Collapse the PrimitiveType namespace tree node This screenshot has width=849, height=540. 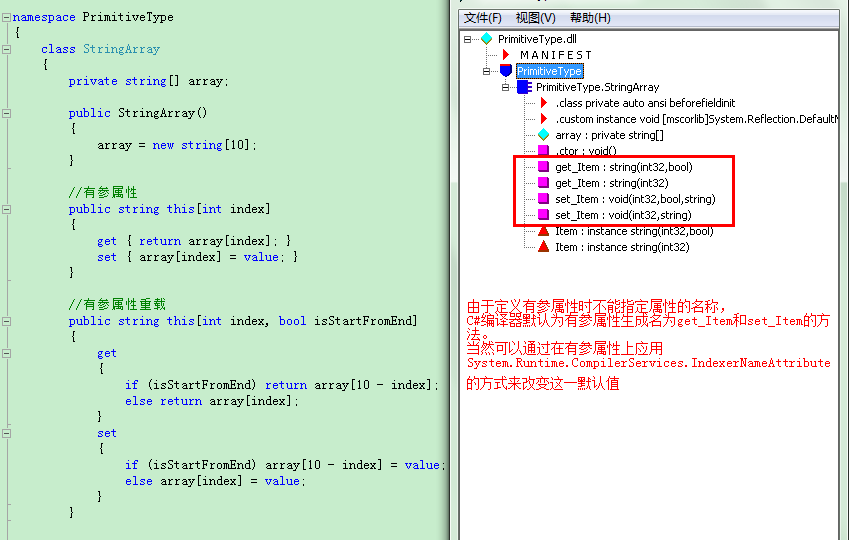[x=486, y=71]
